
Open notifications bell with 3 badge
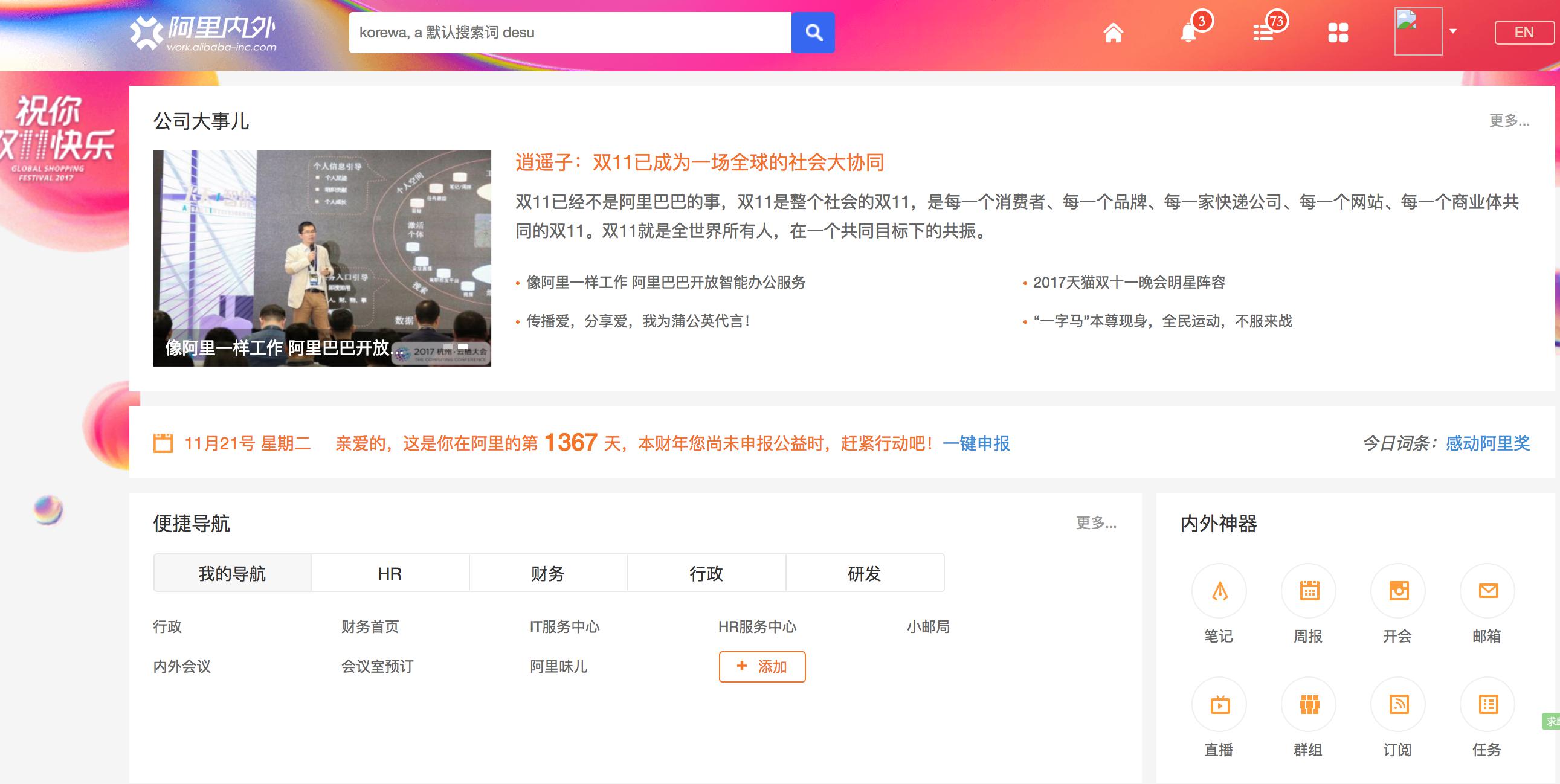pyautogui.click(x=1190, y=33)
